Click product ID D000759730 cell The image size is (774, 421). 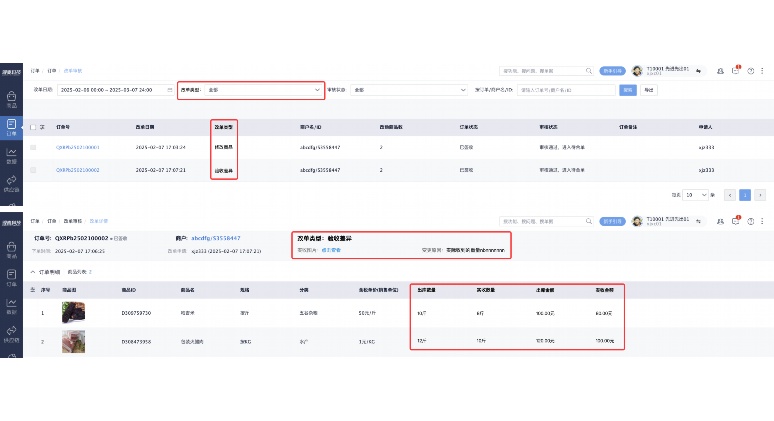[136, 313]
